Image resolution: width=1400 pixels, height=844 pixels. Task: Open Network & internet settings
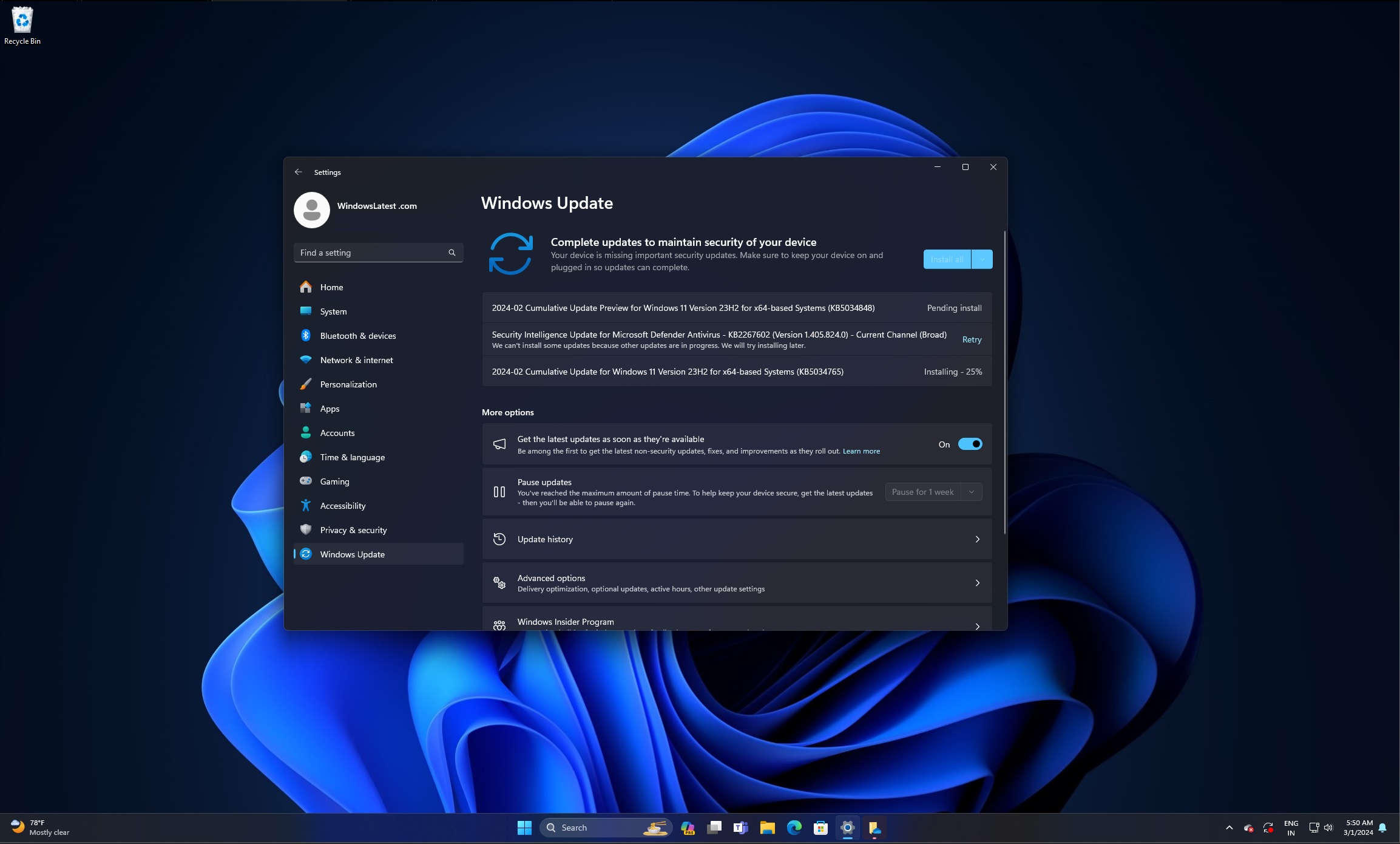click(x=356, y=359)
